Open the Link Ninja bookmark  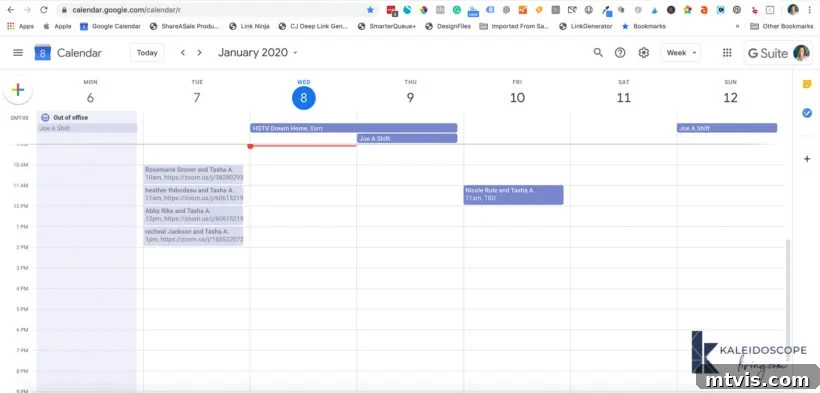pos(249,26)
